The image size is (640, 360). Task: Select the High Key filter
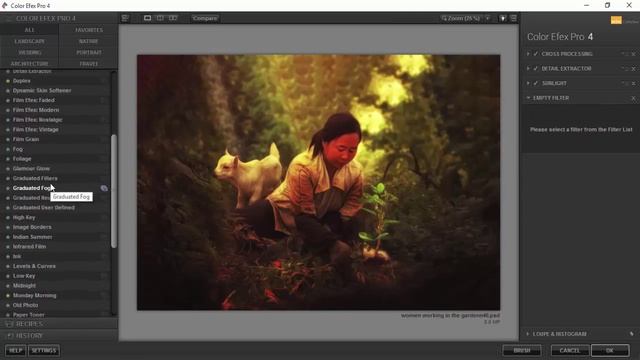click(24, 218)
